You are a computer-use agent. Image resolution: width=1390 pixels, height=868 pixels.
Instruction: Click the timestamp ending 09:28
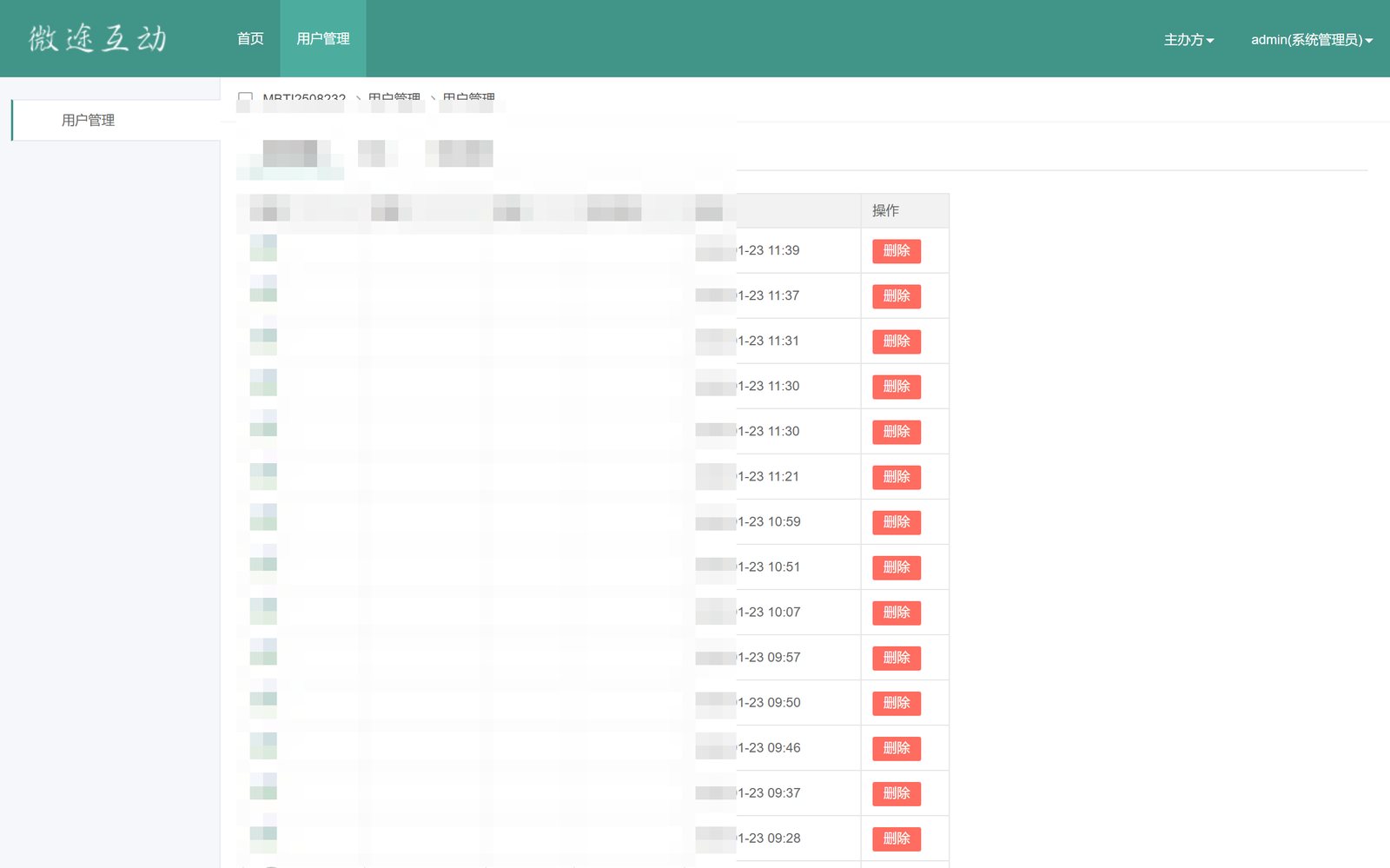(x=769, y=838)
